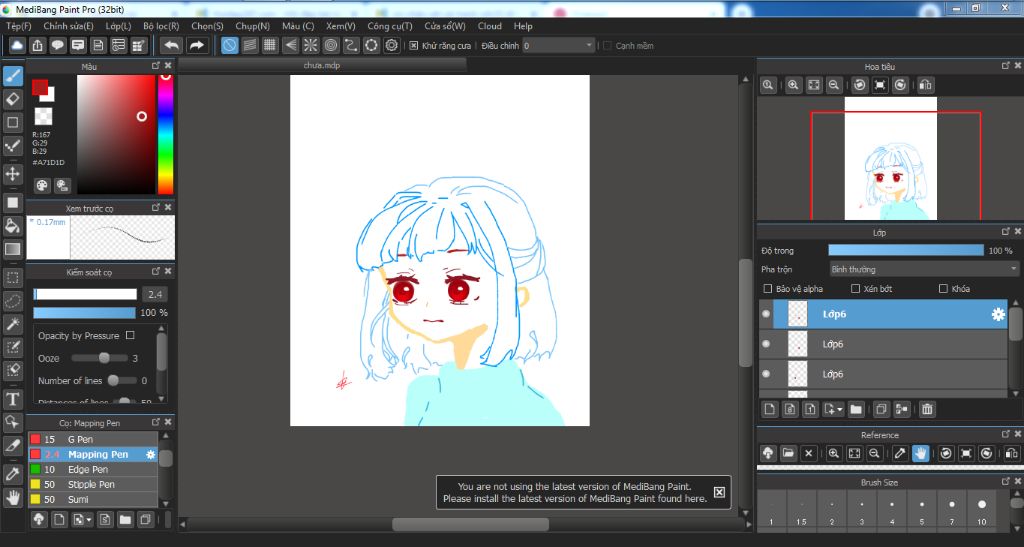
Task: Enable the Bảo vệ alpha checkbox
Action: [767, 289]
